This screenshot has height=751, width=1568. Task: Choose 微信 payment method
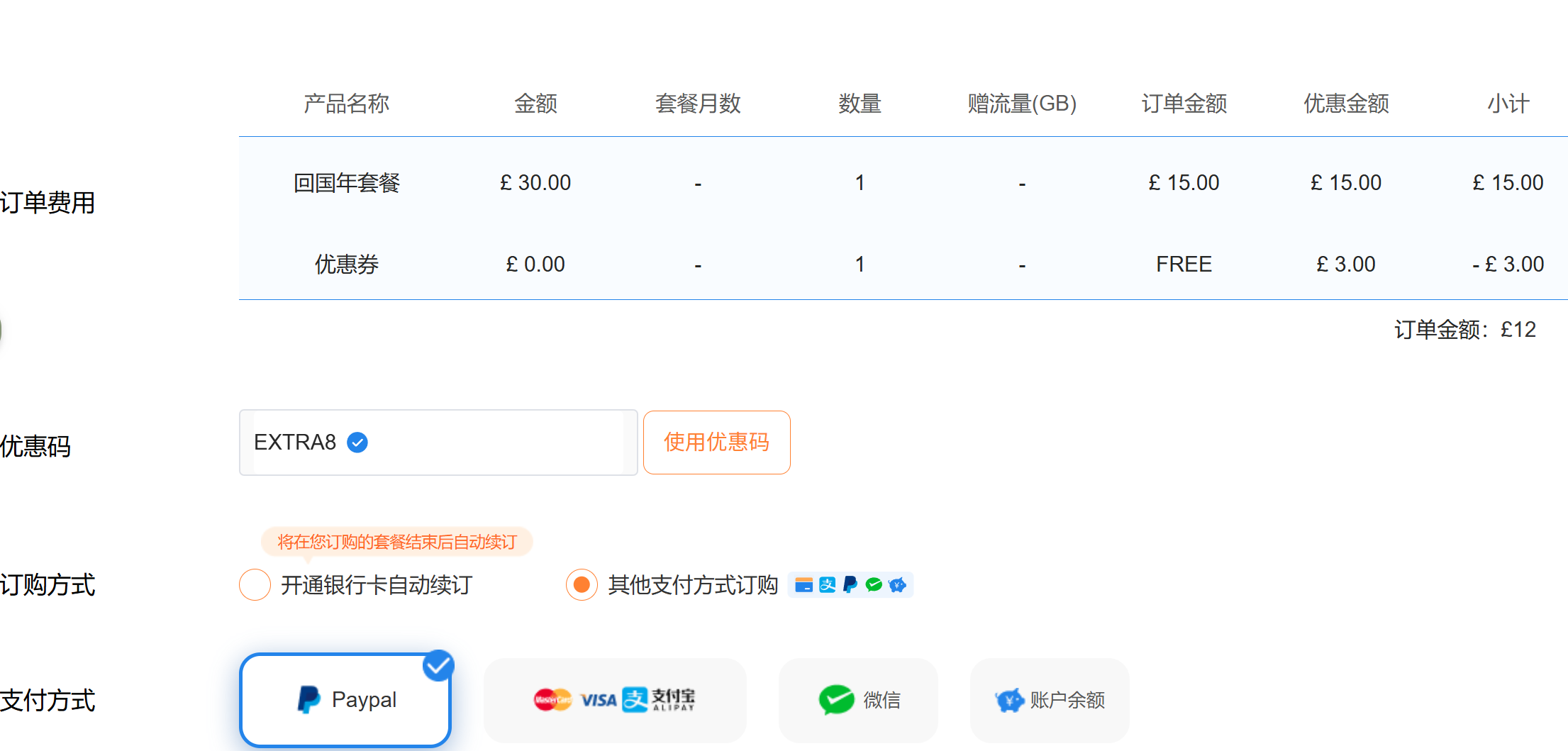[x=857, y=700]
